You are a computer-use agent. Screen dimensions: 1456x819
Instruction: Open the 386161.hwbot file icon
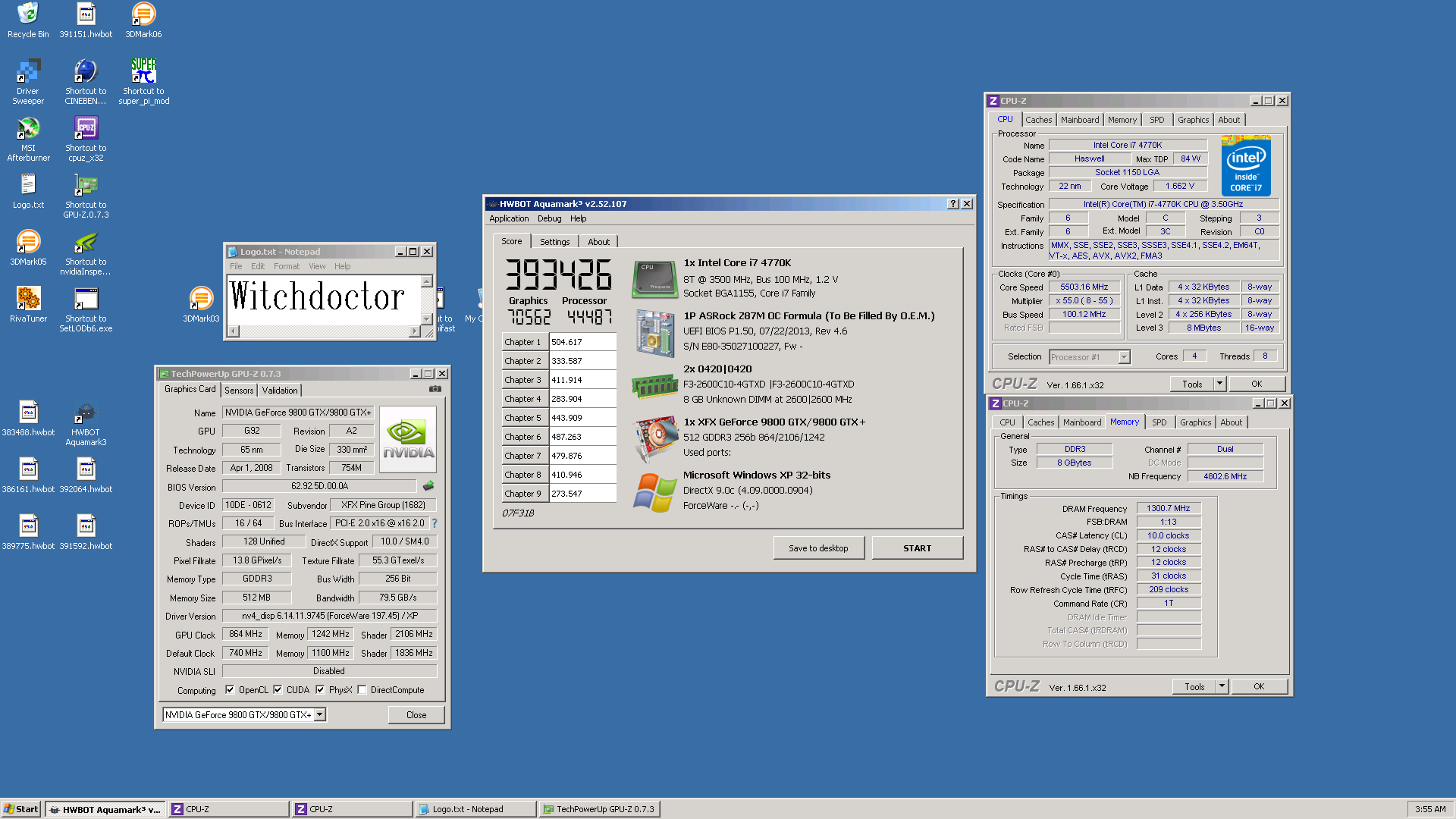(x=28, y=475)
